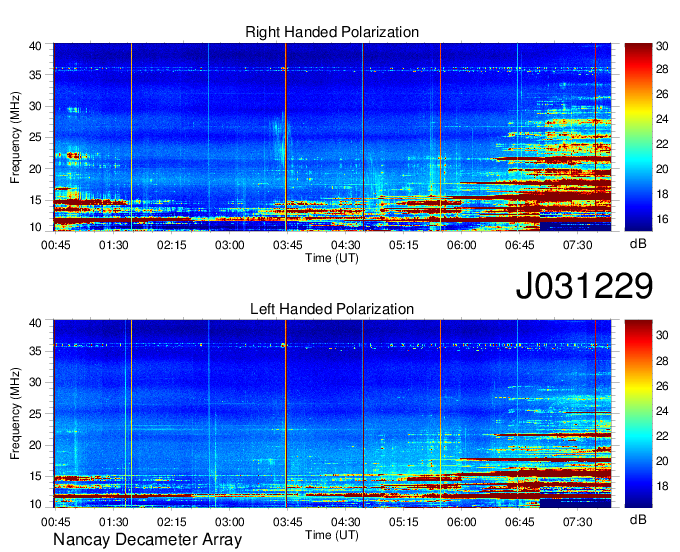The height and width of the screenshot is (552, 680).
Task: Click the 40 frequency tick of the right-handed plot
Action: [35, 46]
